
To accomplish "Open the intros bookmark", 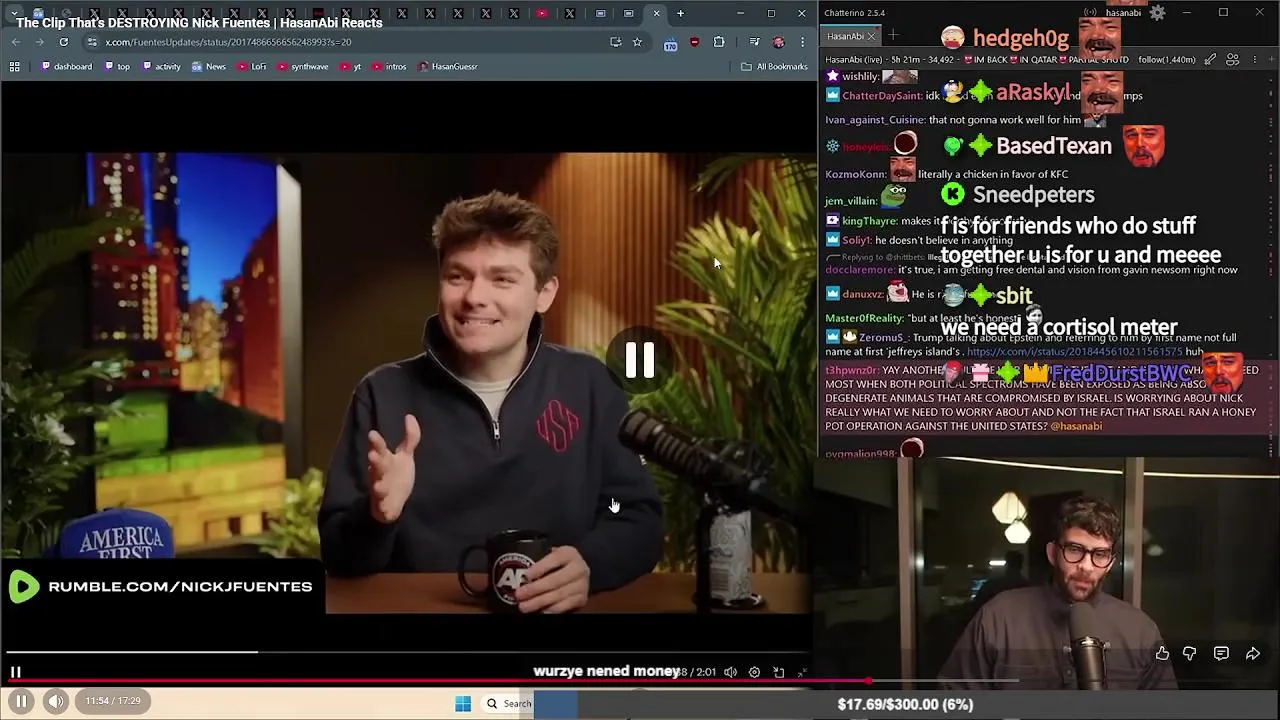I will pyautogui.click(x=389, y=66).
